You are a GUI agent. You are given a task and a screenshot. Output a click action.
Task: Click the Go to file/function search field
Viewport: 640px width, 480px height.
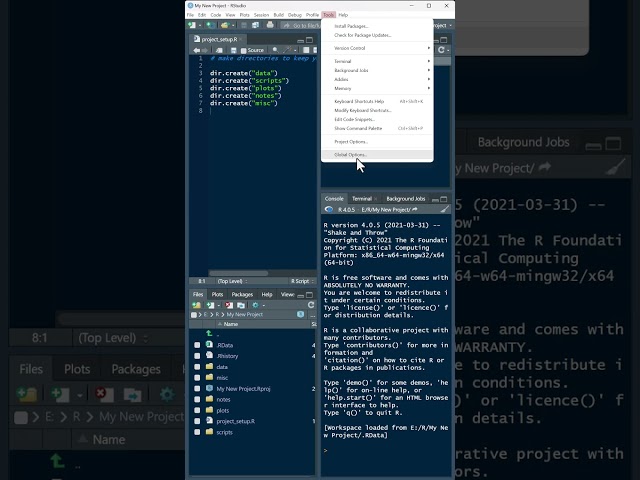(x=302, y=26)
